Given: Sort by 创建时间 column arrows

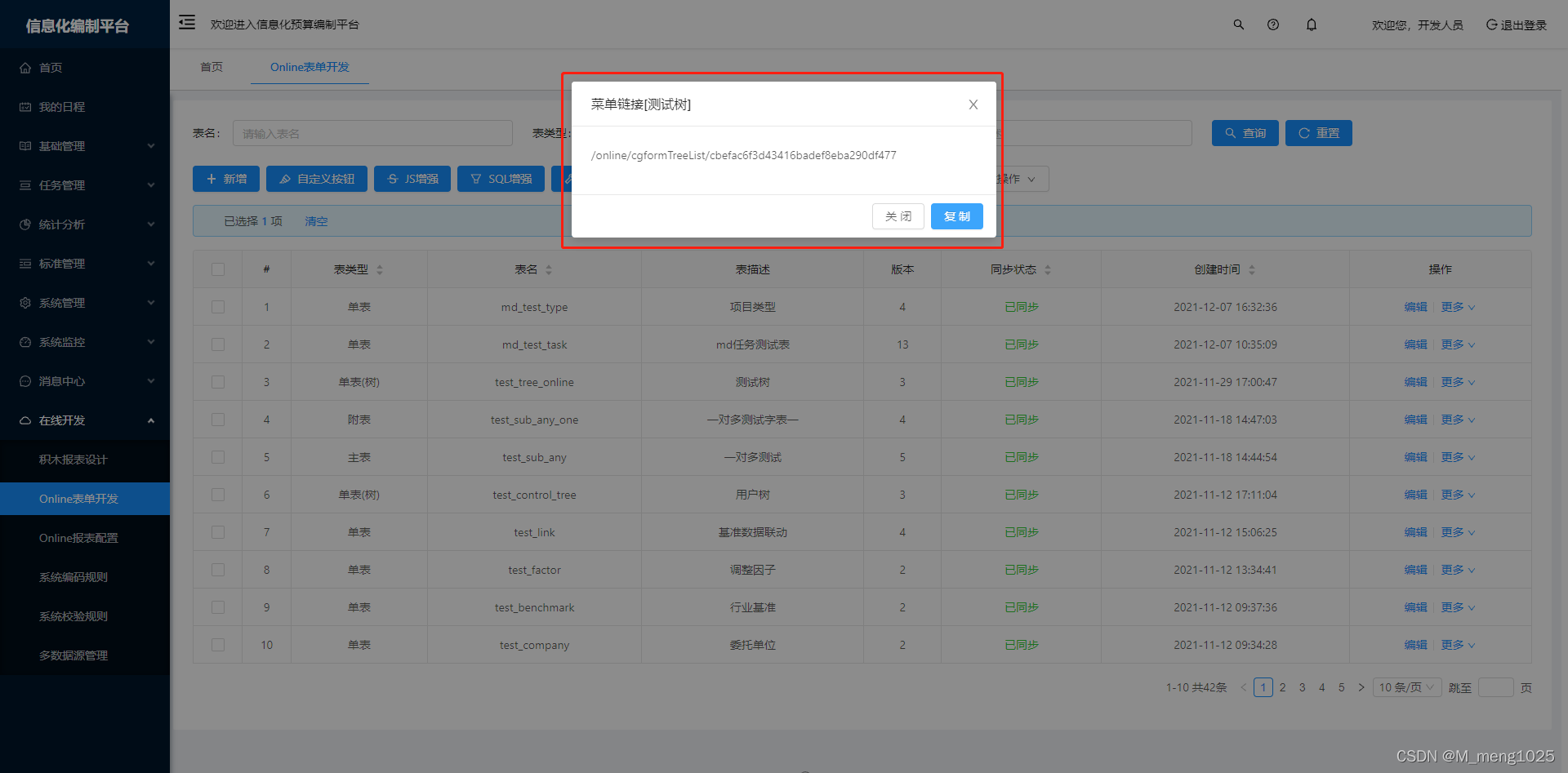Looking at the screenshot, I should pyautogui.click(x=1252, y=269).
